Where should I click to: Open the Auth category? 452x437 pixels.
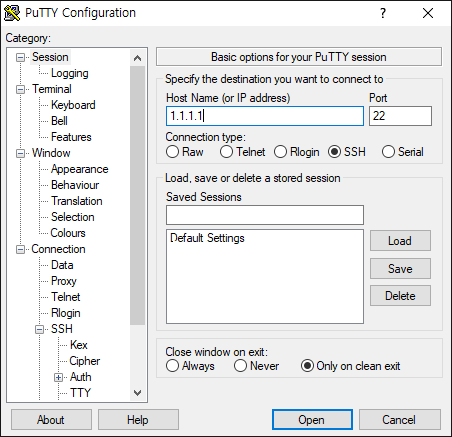pos(81,377)
